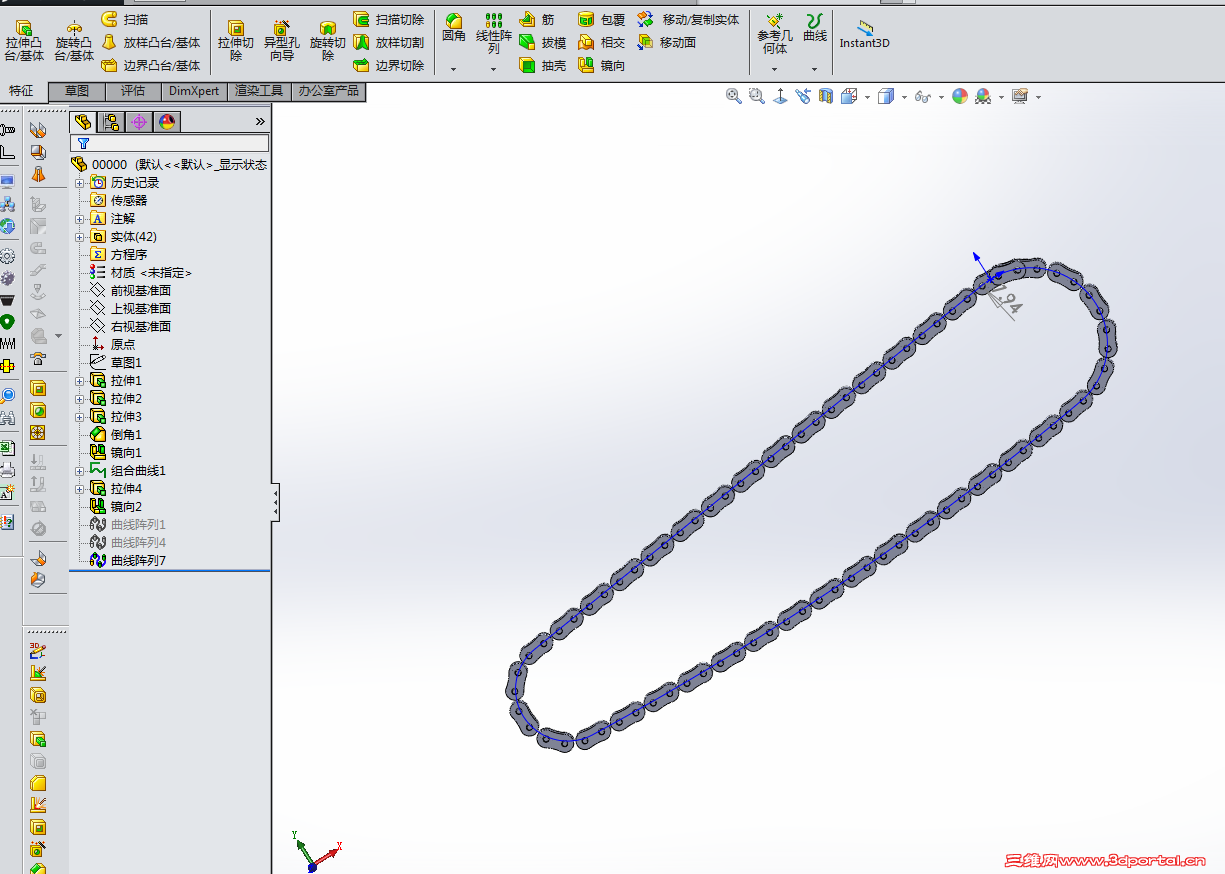Open the 圆角 fillet dropdown arrow

(x=454, y=69)
